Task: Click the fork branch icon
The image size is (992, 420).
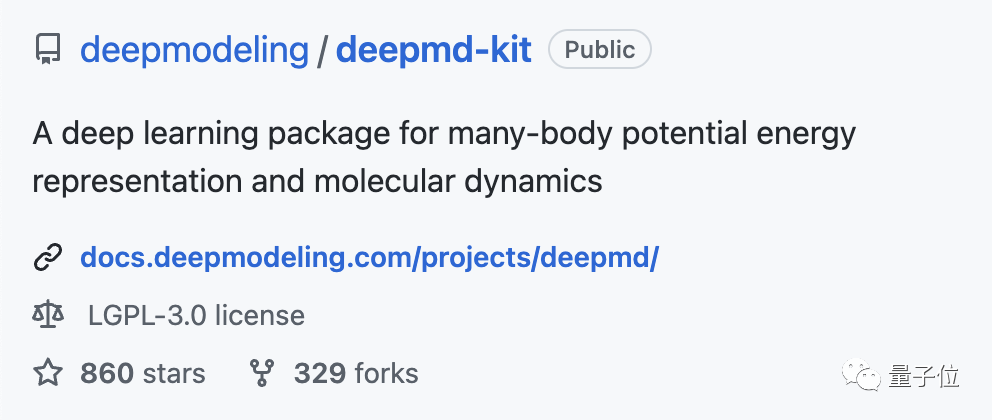Action: pos(262,374)
